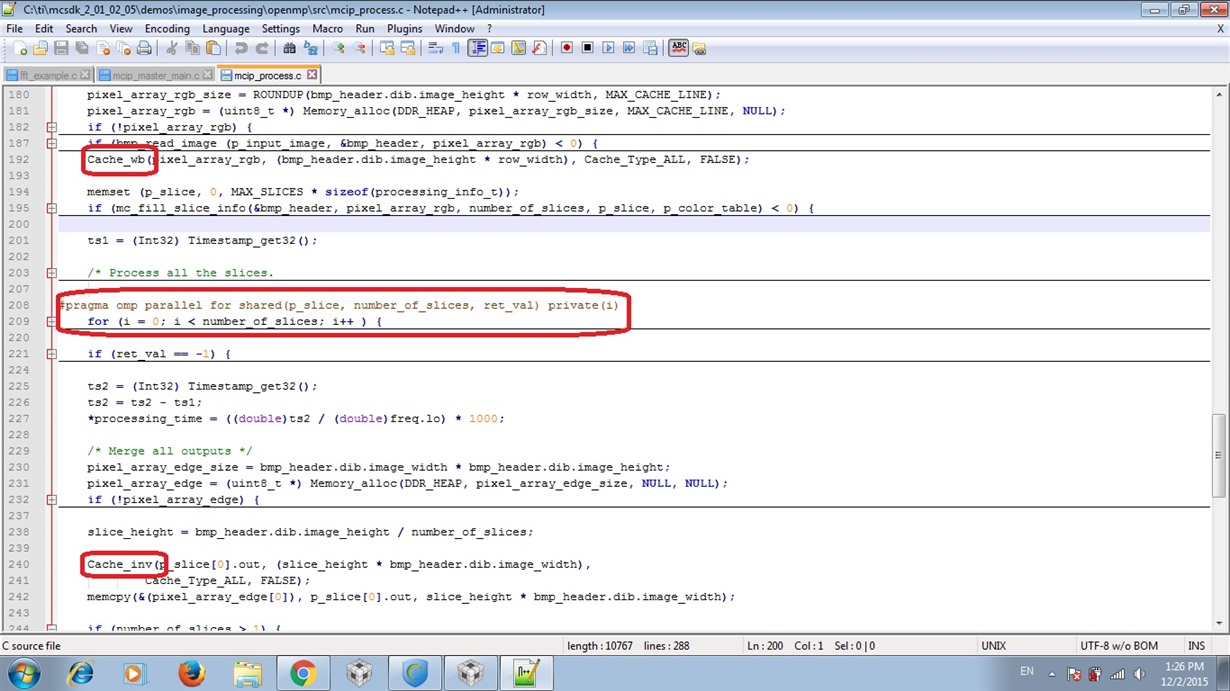Toggle INS insert mode in the status bar
The width and height of the screenshot is (1230, 691).
1196,646
